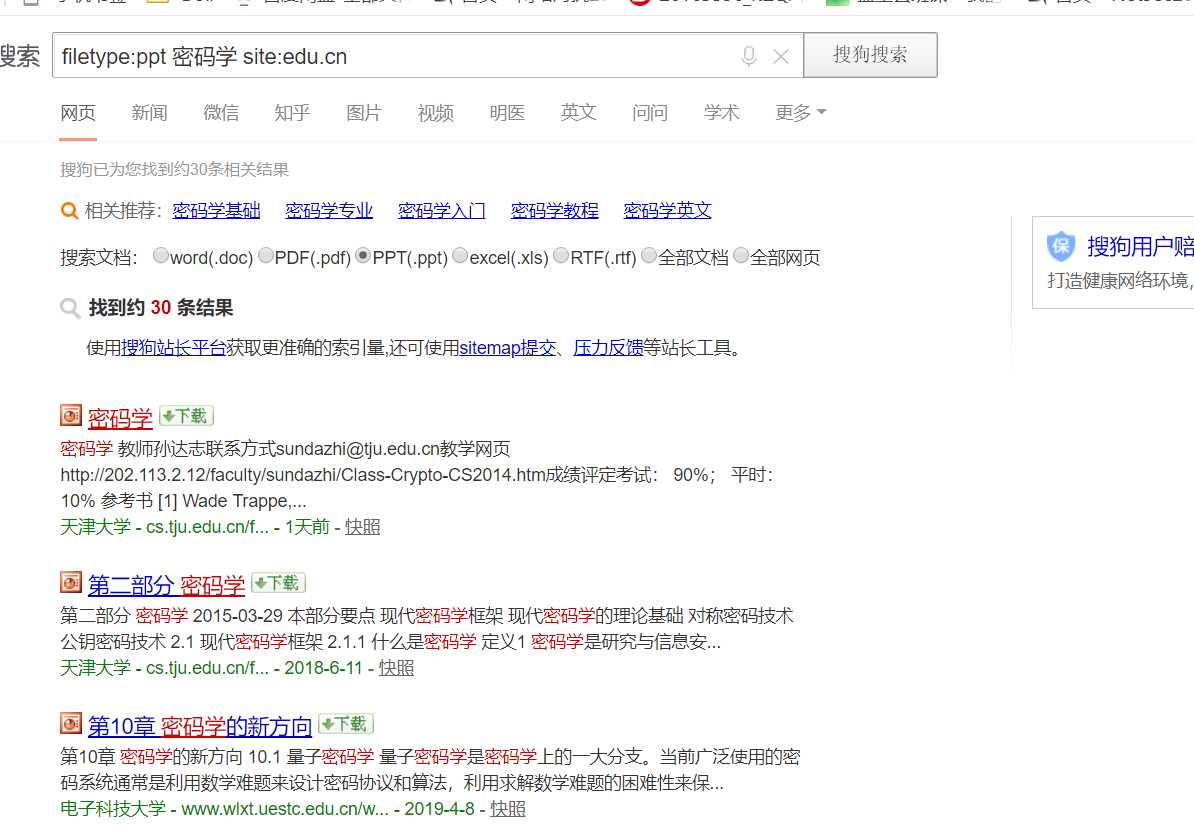Open related search 密码学教程
Screen dimensions: 1194x833
(x=554, y=210)
